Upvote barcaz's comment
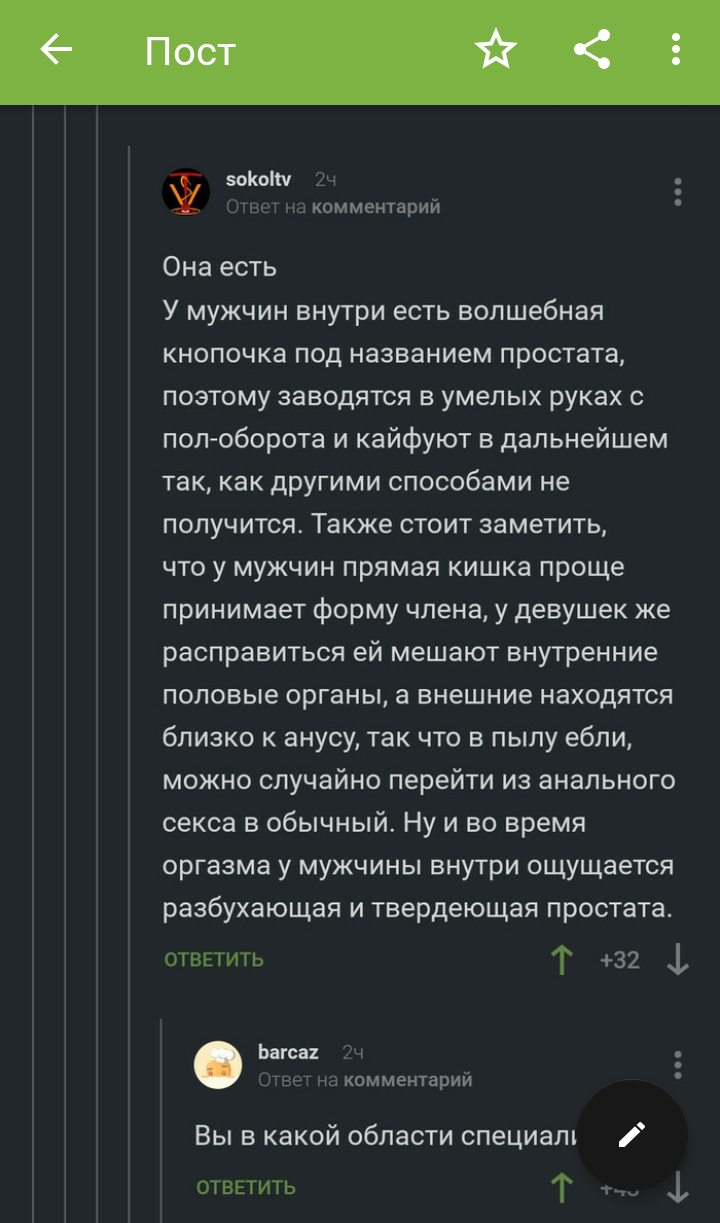Viewport: 720px width, 1223px height. coord(562,1188)
